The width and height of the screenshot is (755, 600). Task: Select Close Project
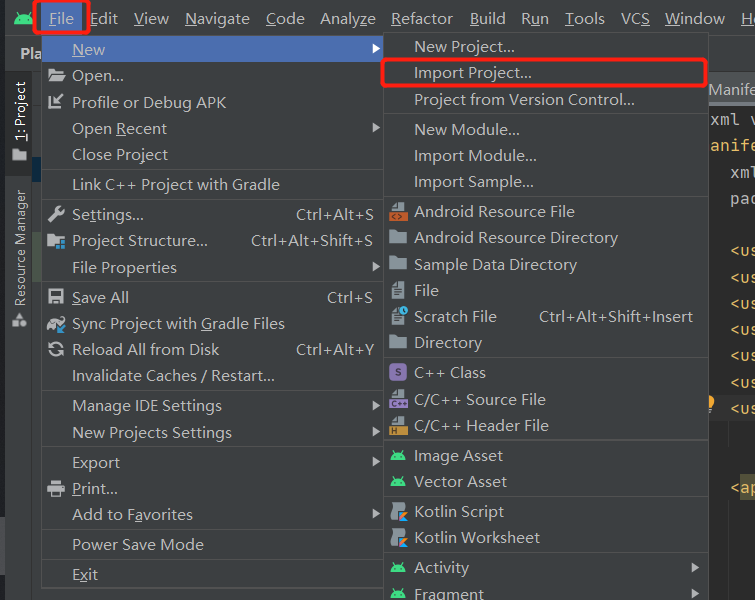[x=212, y=155]
